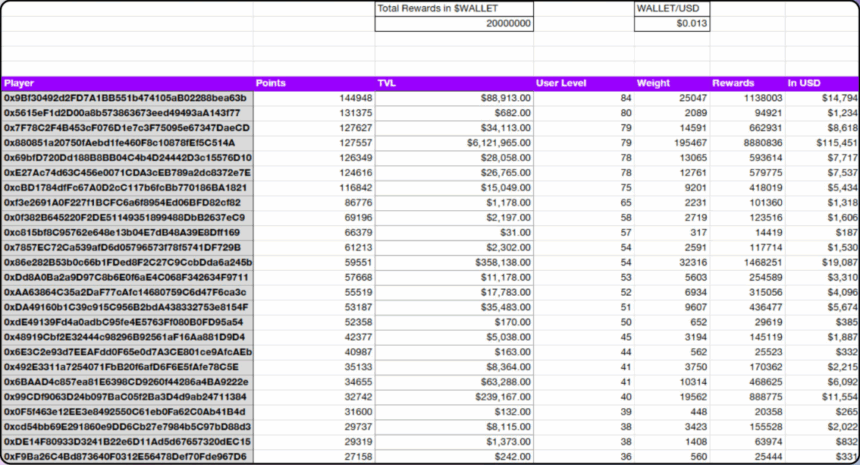Select player address starting 0xDd8A0Ba2a9D9

127,277
